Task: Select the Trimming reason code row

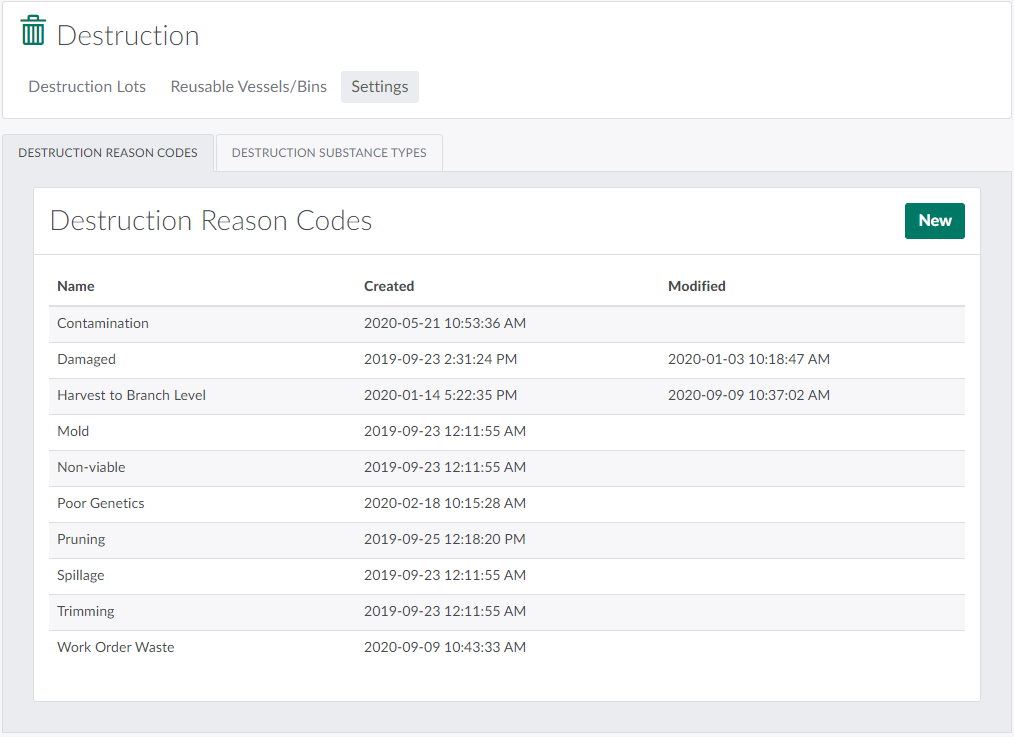Action: 86,611
